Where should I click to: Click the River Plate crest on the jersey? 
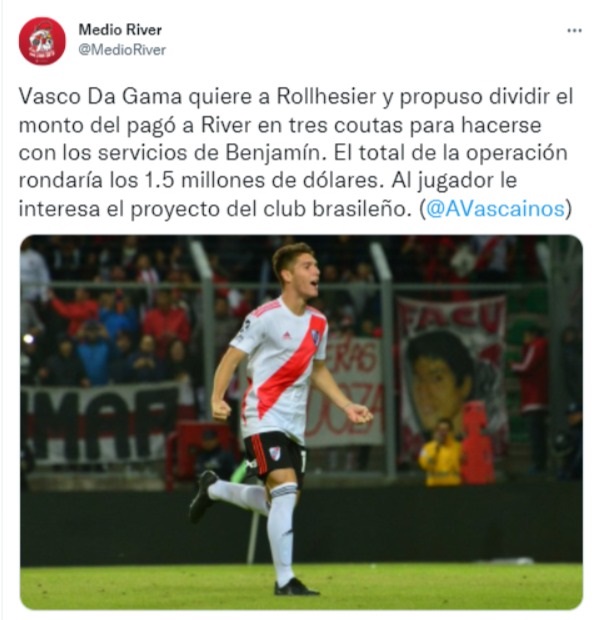click(315, 336)
